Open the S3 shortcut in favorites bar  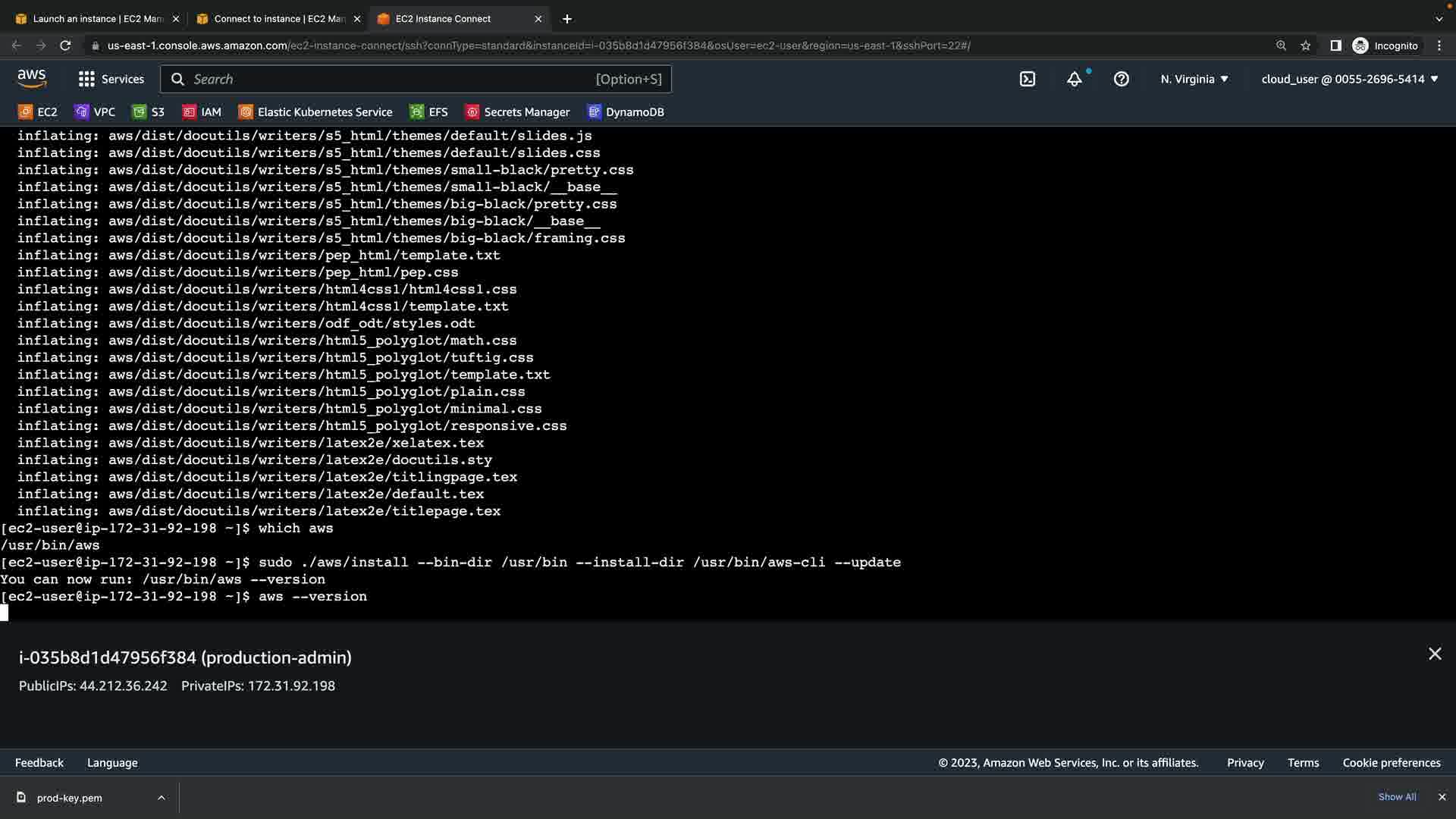pos(149,112)
